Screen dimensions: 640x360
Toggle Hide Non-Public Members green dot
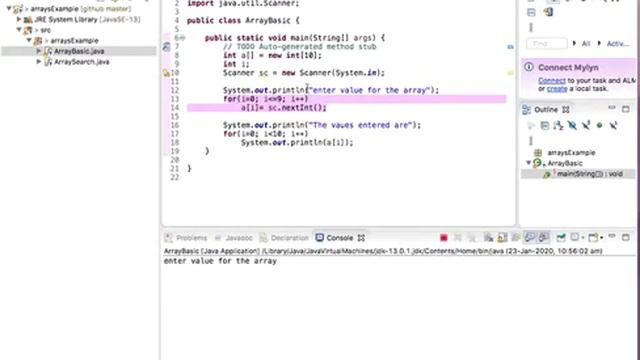coord(599,126)
